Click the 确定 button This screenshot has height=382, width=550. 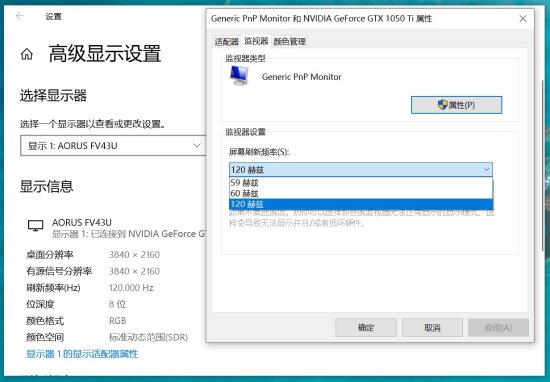click(x=366, y=328)
